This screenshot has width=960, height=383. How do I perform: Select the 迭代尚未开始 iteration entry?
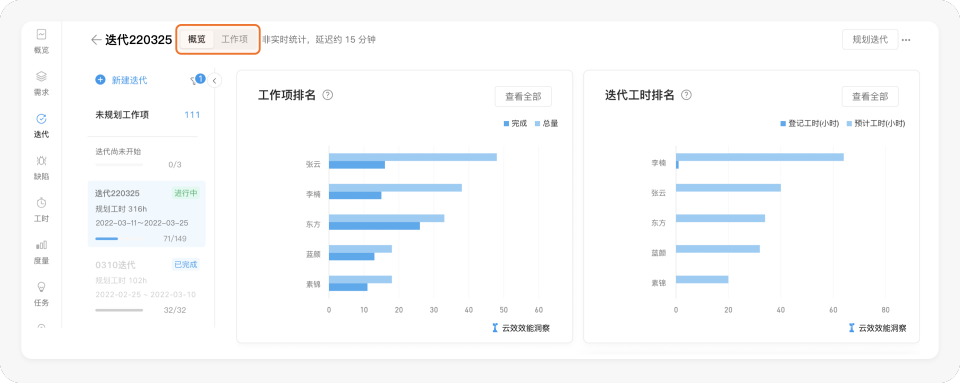coord(146,158)
